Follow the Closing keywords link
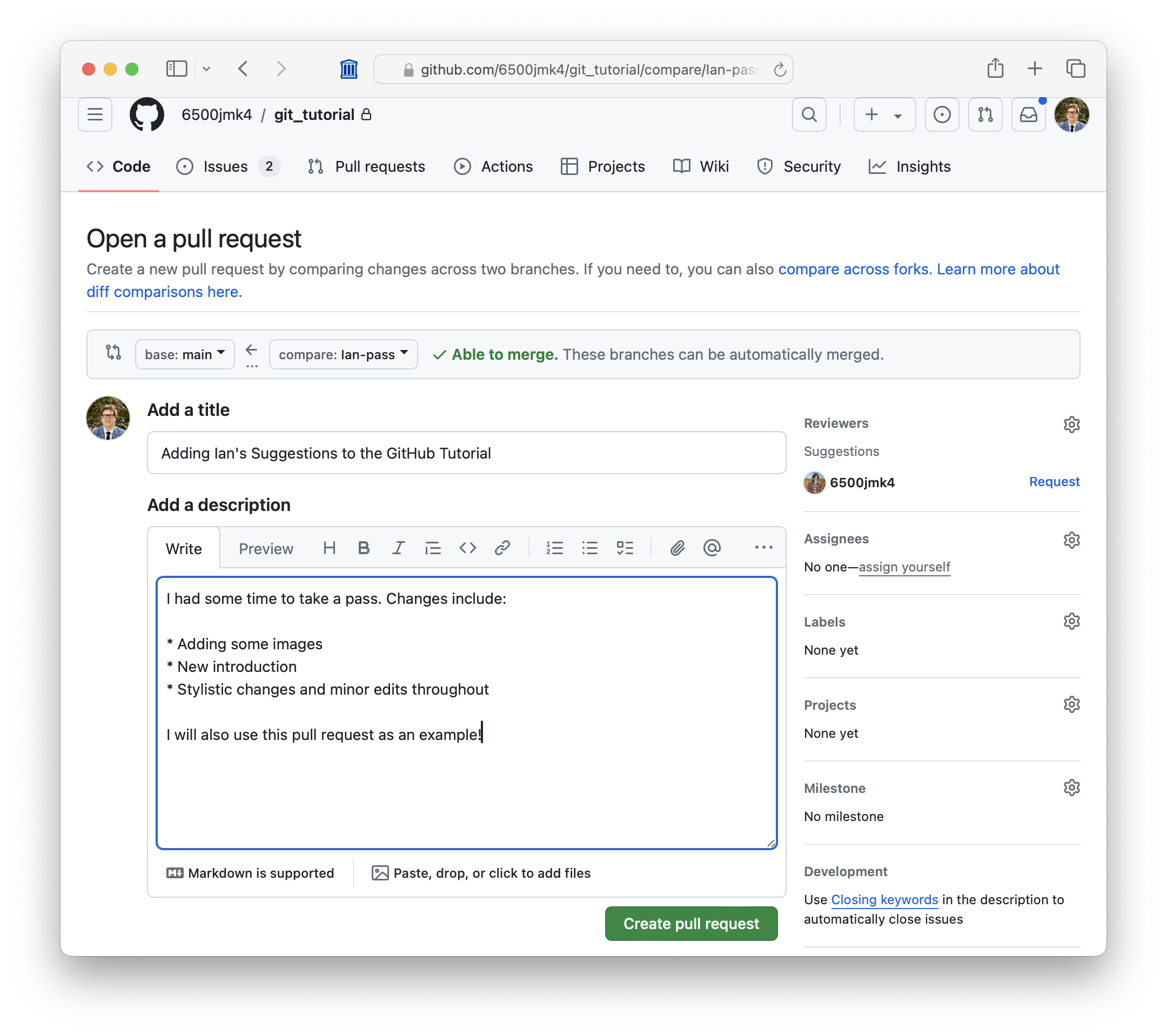 click(x=884, y=899)
